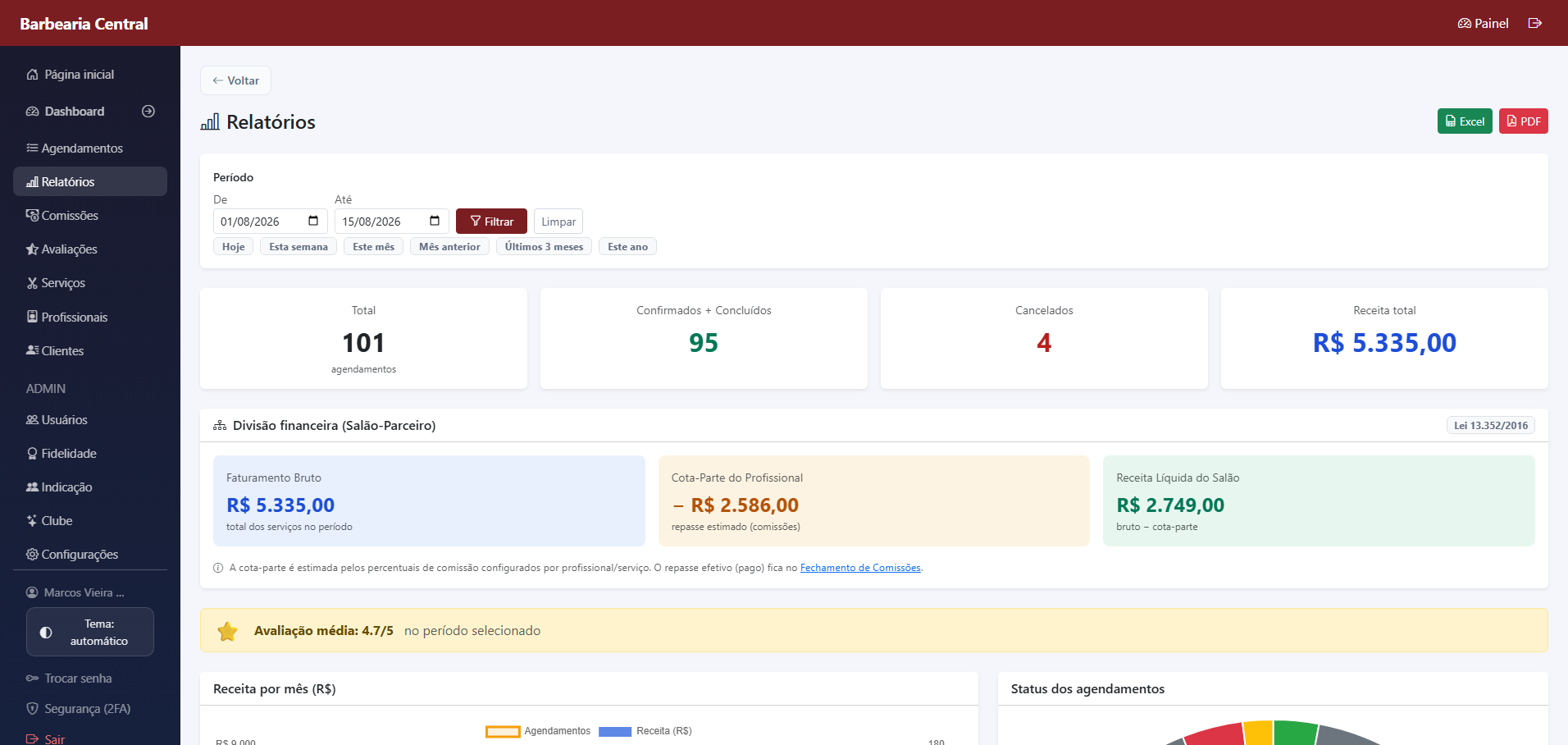Click Sair to log out

click(46, 738)
